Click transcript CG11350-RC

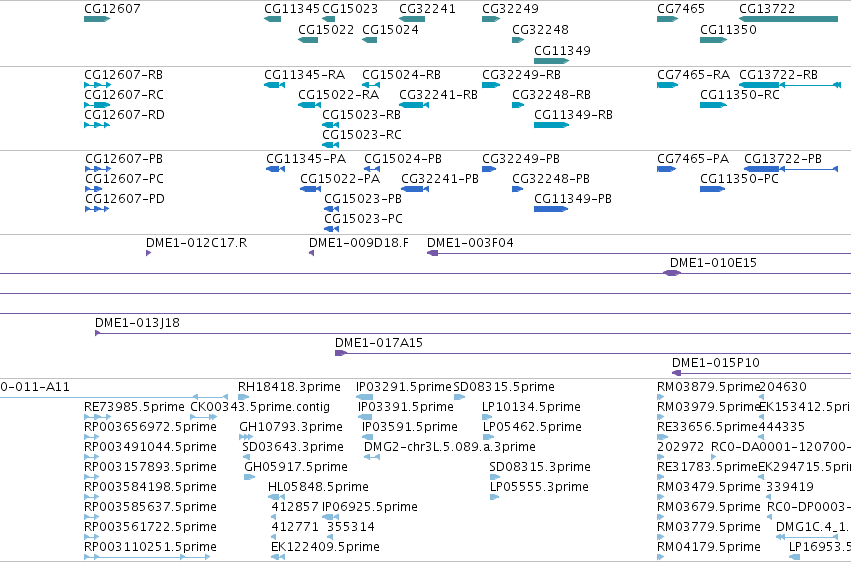tap(740, 94)
